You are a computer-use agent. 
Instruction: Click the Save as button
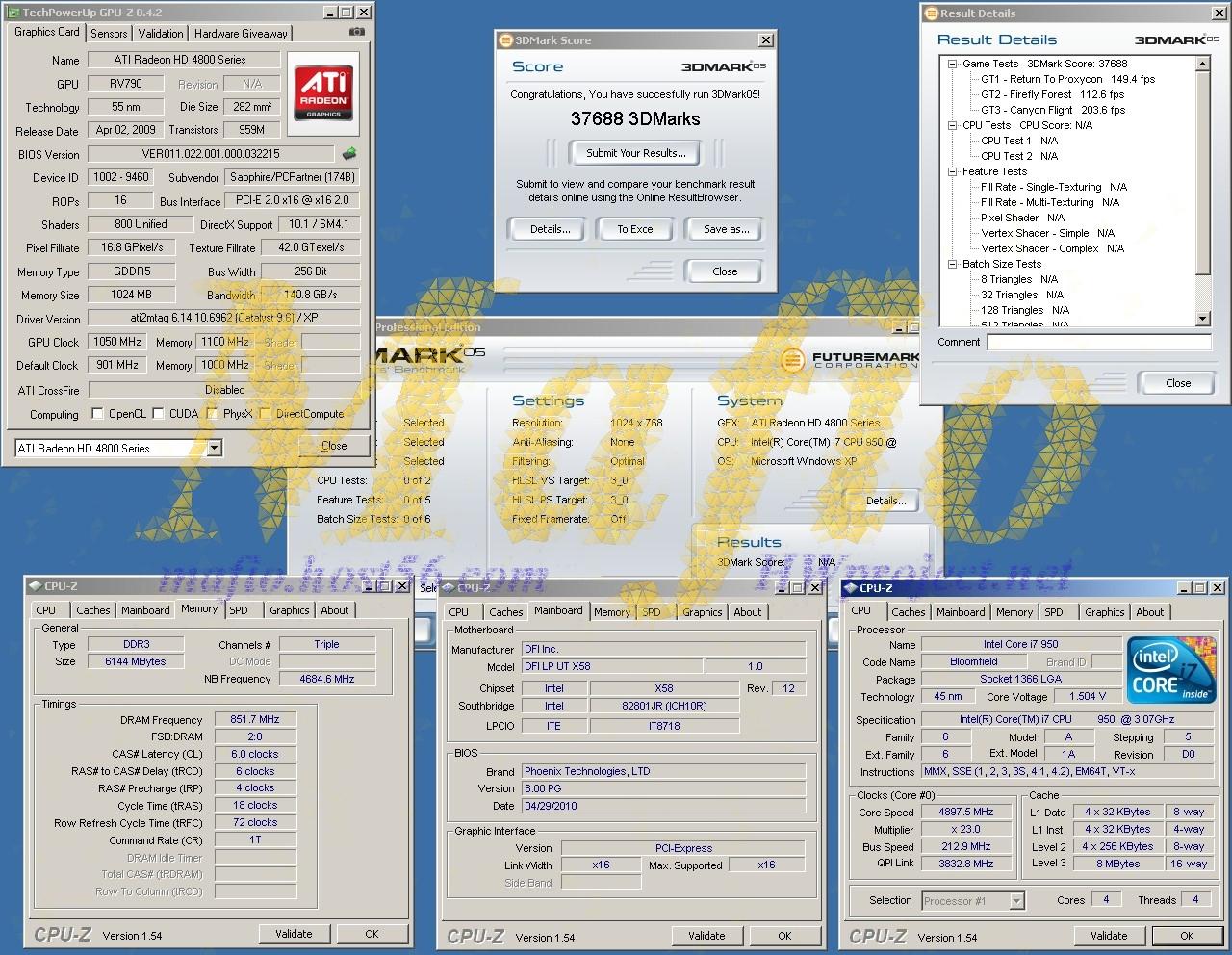click(726, 229)
